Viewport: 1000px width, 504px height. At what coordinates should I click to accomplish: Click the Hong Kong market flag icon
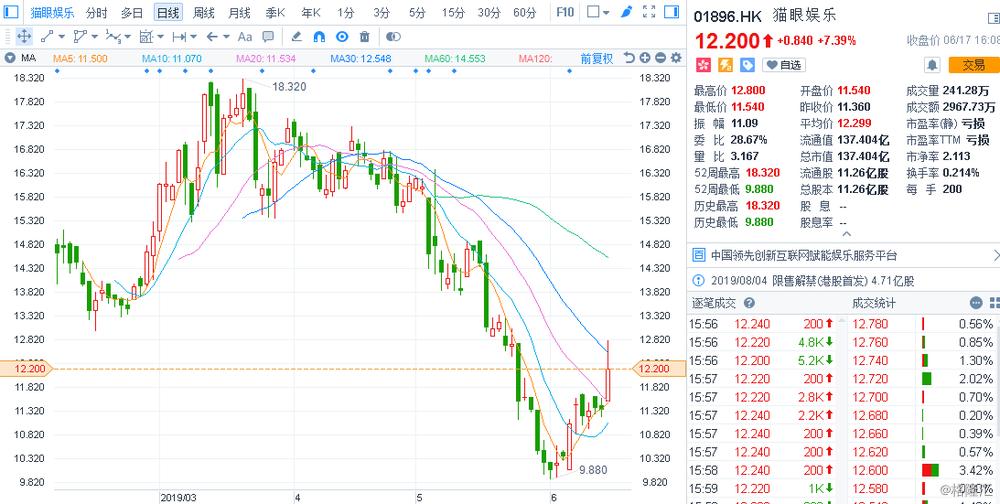pos(703,64)
